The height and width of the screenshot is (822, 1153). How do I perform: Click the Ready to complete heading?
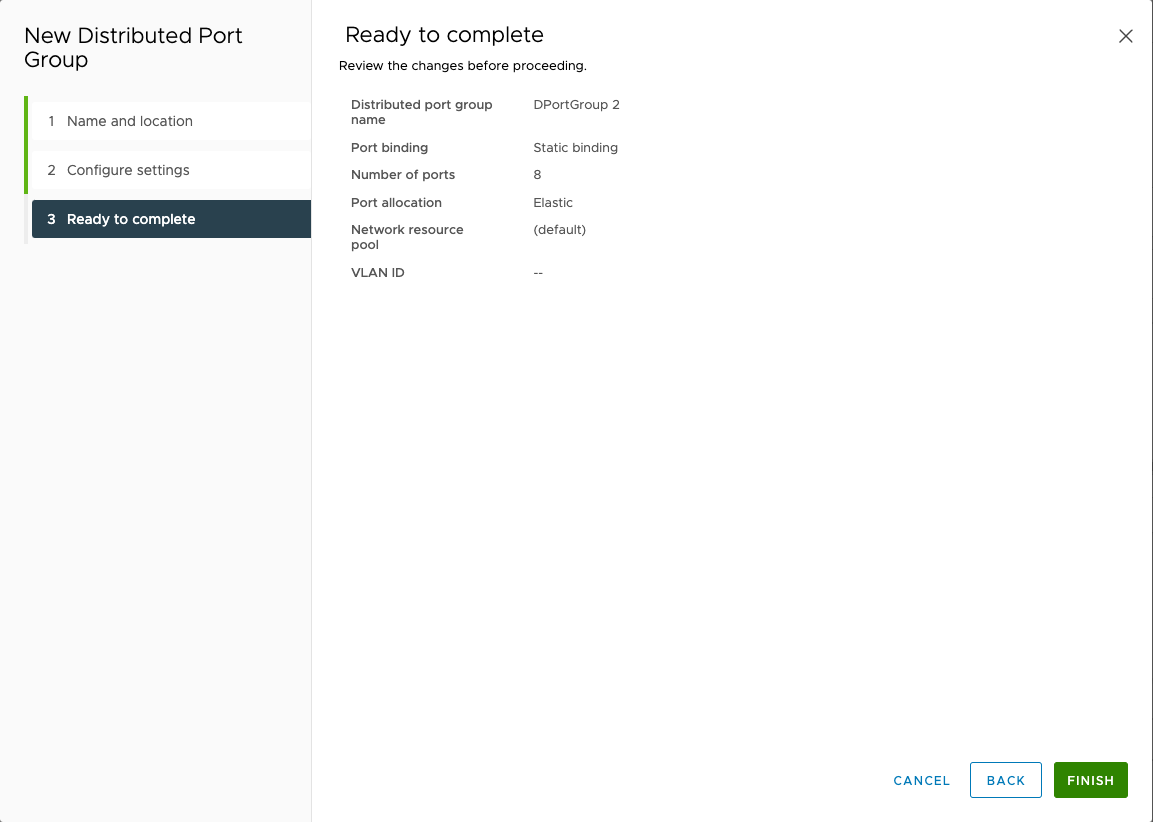(444, 34)
